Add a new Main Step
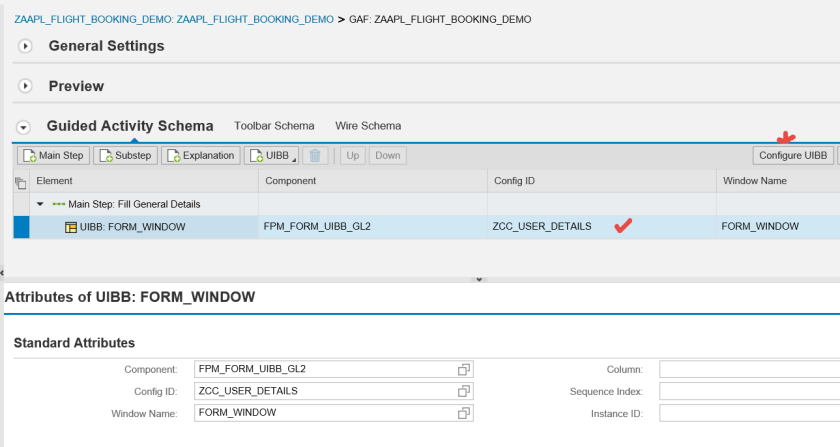Viewport: 840px width, 447px height. tap(53, 156)
